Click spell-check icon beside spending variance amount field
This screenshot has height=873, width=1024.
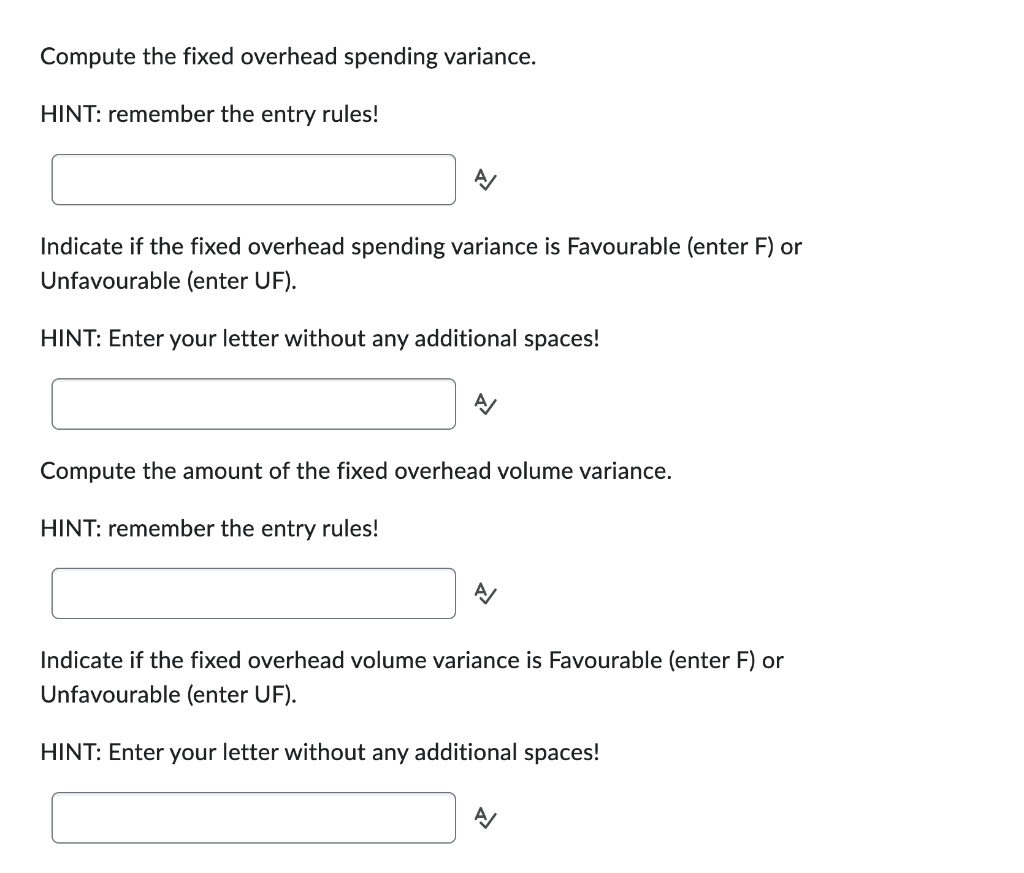coord(485,180)
